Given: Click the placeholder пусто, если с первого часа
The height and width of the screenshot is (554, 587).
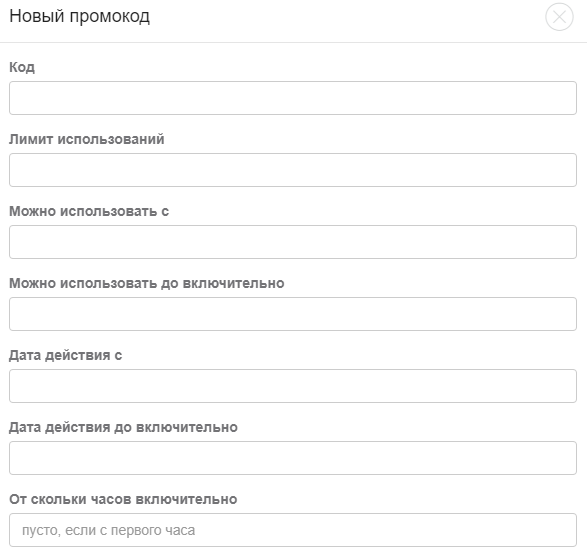Looking at the screenshot, I should [109, 530].
